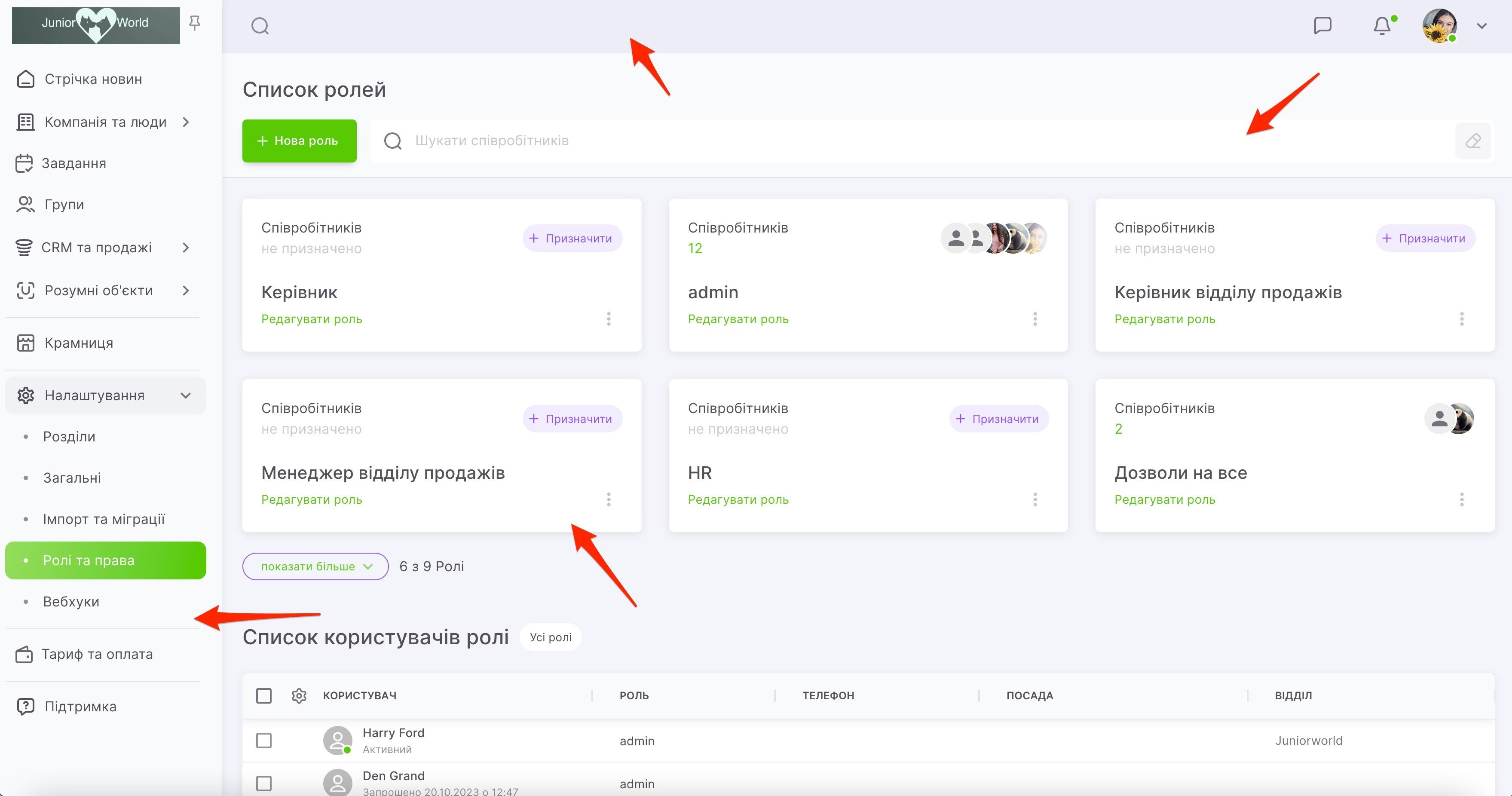Open the top search magnifier icon
The height and width of the screenshot is (796, 1512).
[x=260, y=26]
